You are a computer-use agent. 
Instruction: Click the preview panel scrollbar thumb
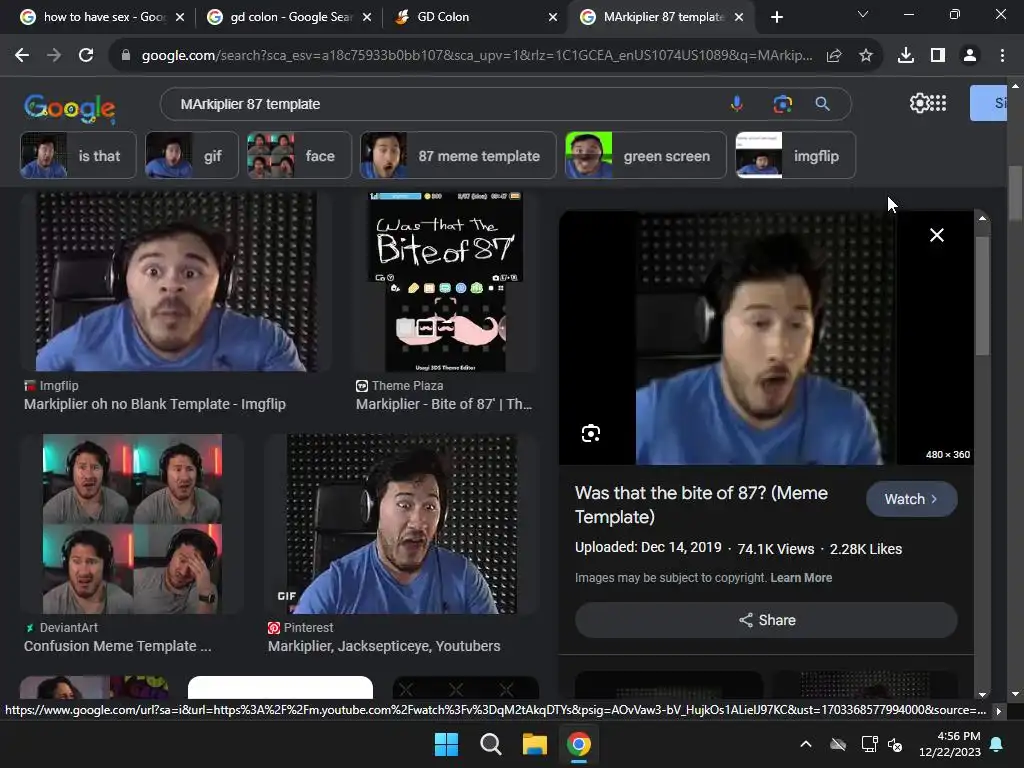pyautogui.click(x=982, y=296)
